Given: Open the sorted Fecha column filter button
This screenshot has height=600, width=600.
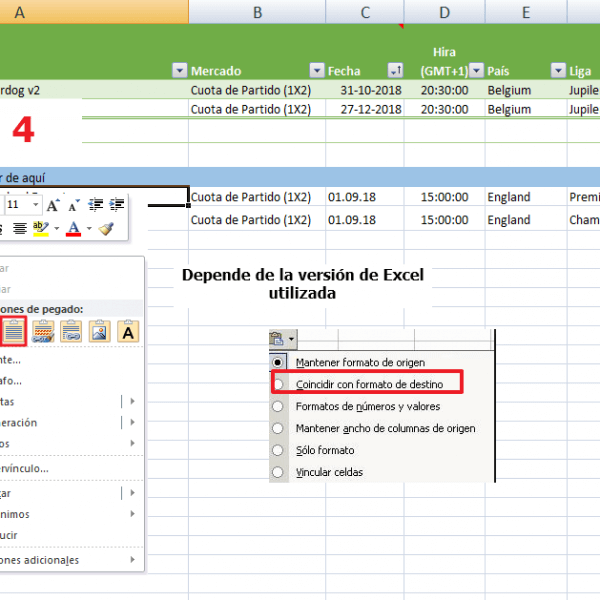Looking at the screenshot, I should (395, 70).
